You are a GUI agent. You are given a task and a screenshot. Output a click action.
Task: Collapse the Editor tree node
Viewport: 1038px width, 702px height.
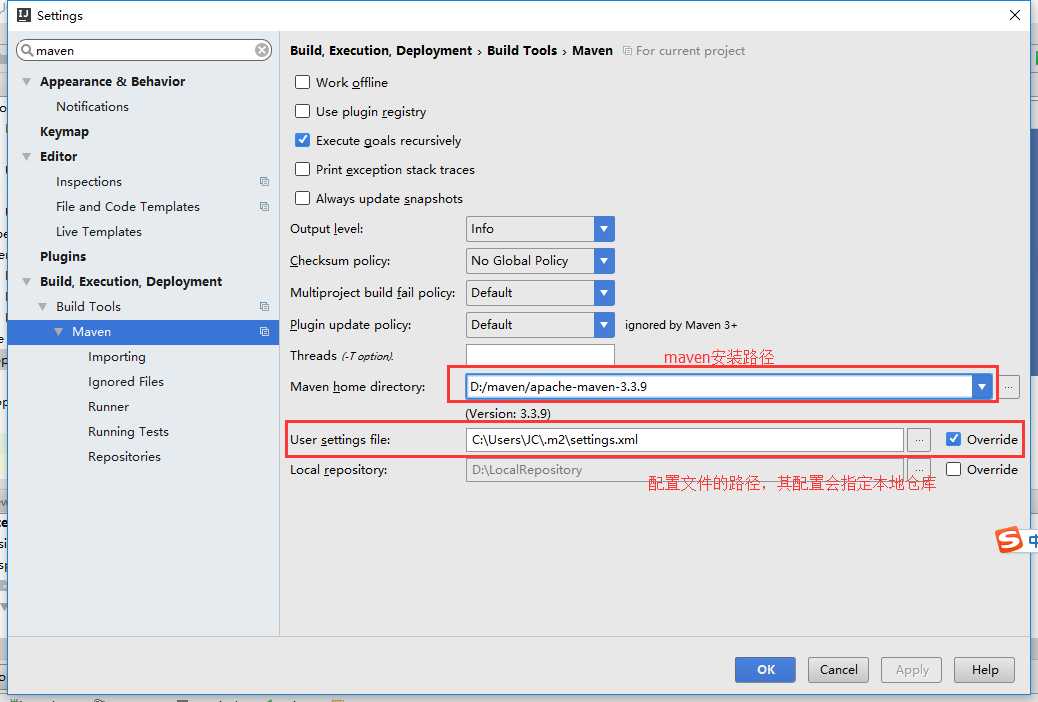click(x=26, y=157)
